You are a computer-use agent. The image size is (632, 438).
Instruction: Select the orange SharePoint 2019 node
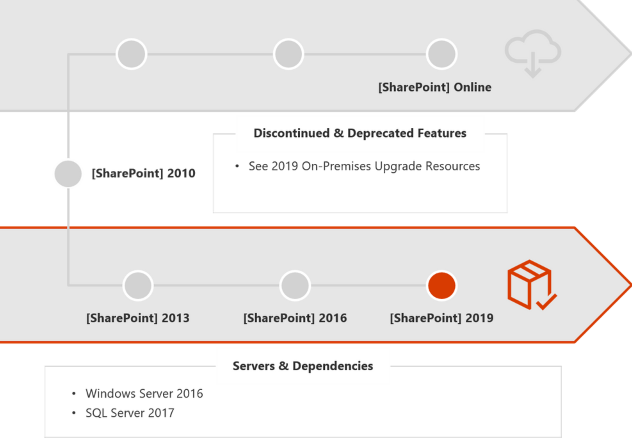[x=442, y=286]
